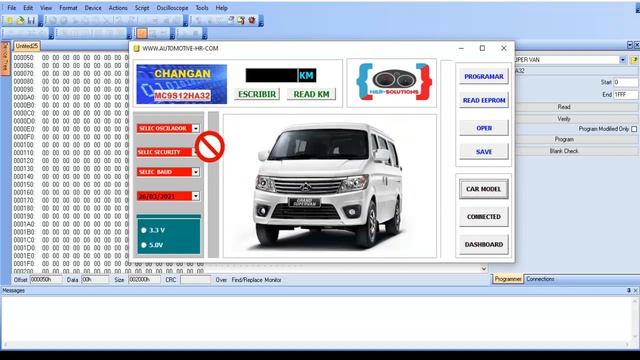Viewport: 640px width, 360px height.
Task: Click the white Changan van picture
Action: pyautogui.click(x=330, y=186)
